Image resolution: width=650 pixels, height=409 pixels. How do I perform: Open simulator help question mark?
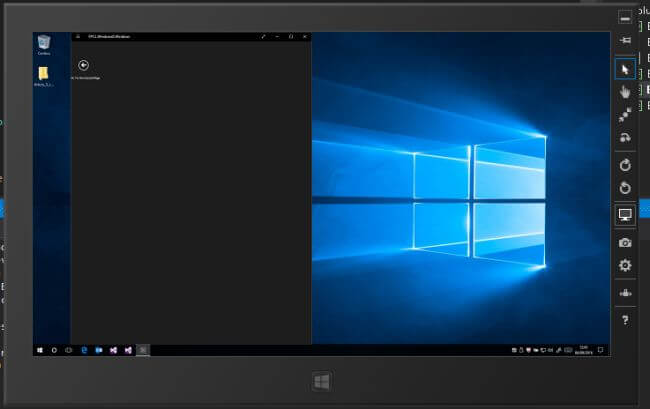pyautogui.click(x=625, y=320)
